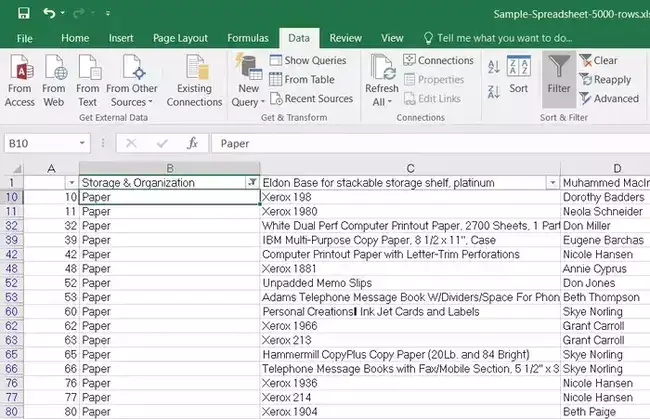Image resolution: width=650 pixels, height=419 pixels.
Task: Clear the applied filter
Action: [x=599, y=61]
